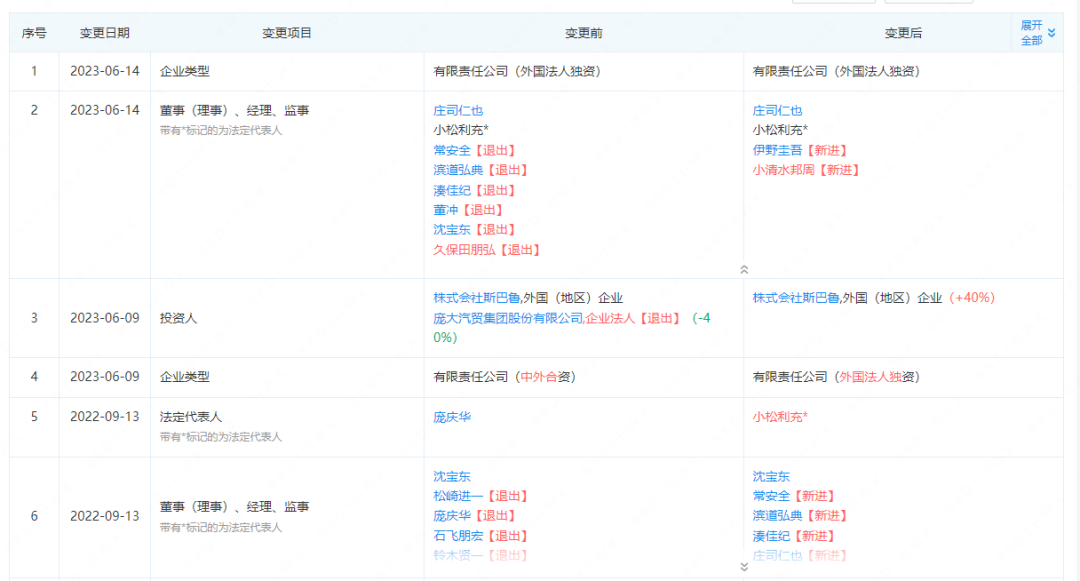Image resolution: width=1080 pixels, height=581 pixels.
Task: Click the 变更日期 column header
Action: (x=104, y=33)
